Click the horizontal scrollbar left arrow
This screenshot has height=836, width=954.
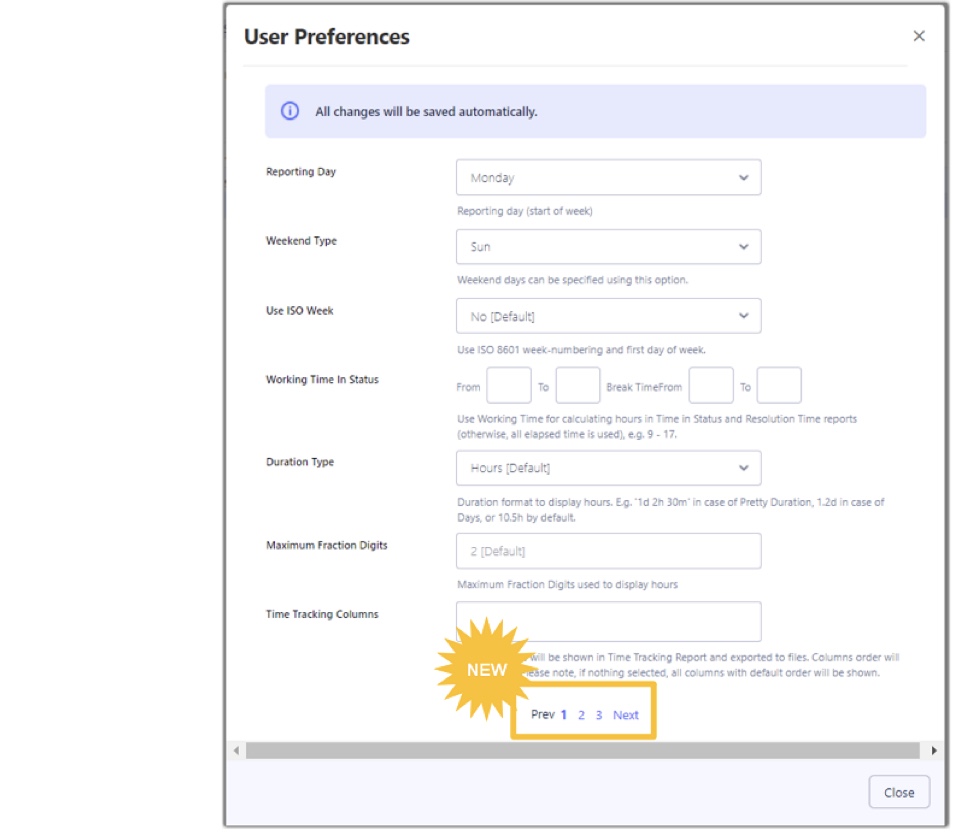pos(237,750)
